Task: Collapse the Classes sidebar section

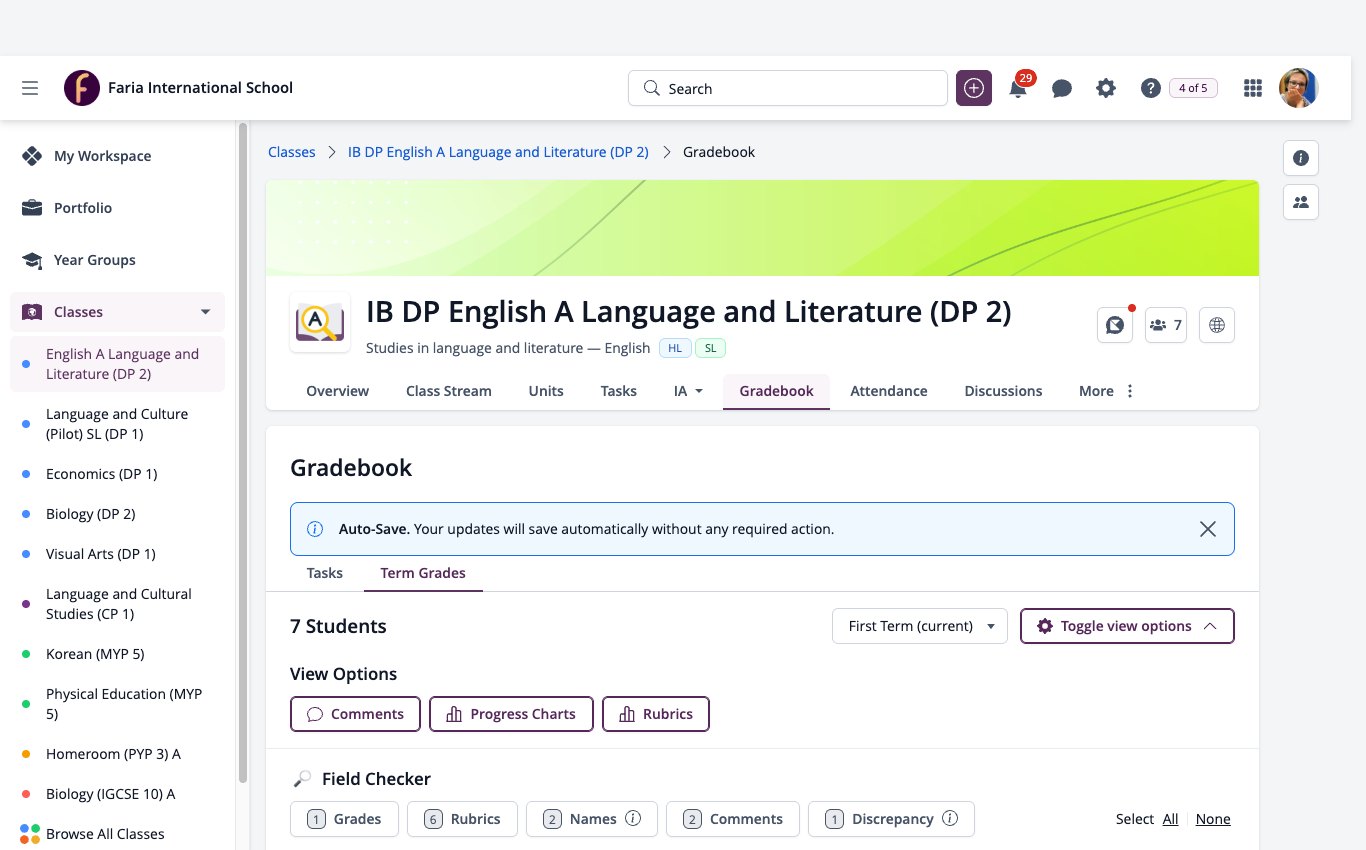Action: (x=205, y=312)
